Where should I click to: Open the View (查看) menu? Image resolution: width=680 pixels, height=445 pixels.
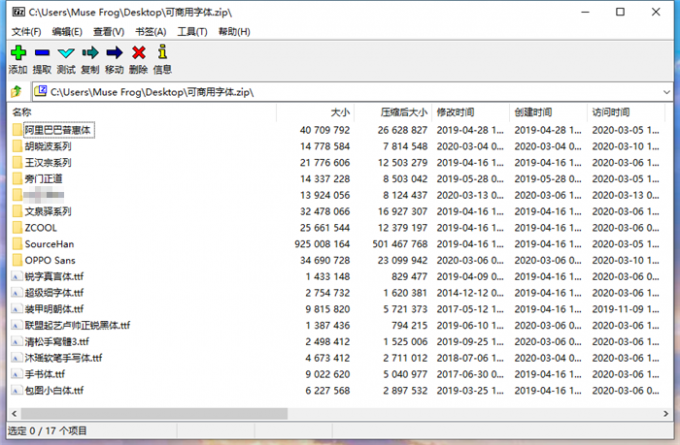coord(108,32)
